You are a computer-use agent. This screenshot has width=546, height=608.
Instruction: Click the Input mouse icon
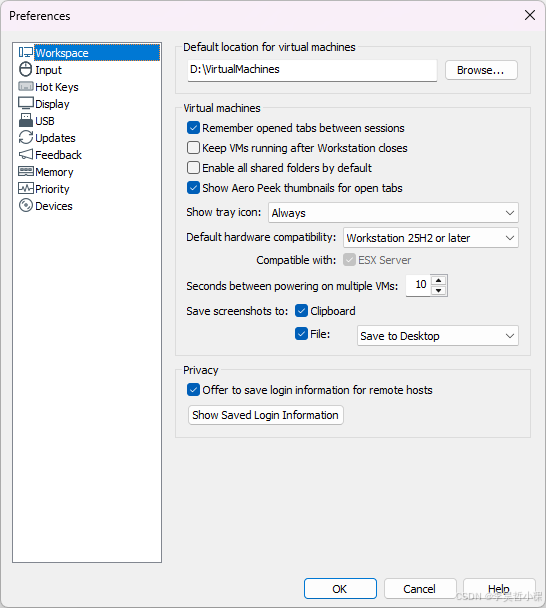pos(26,69)
